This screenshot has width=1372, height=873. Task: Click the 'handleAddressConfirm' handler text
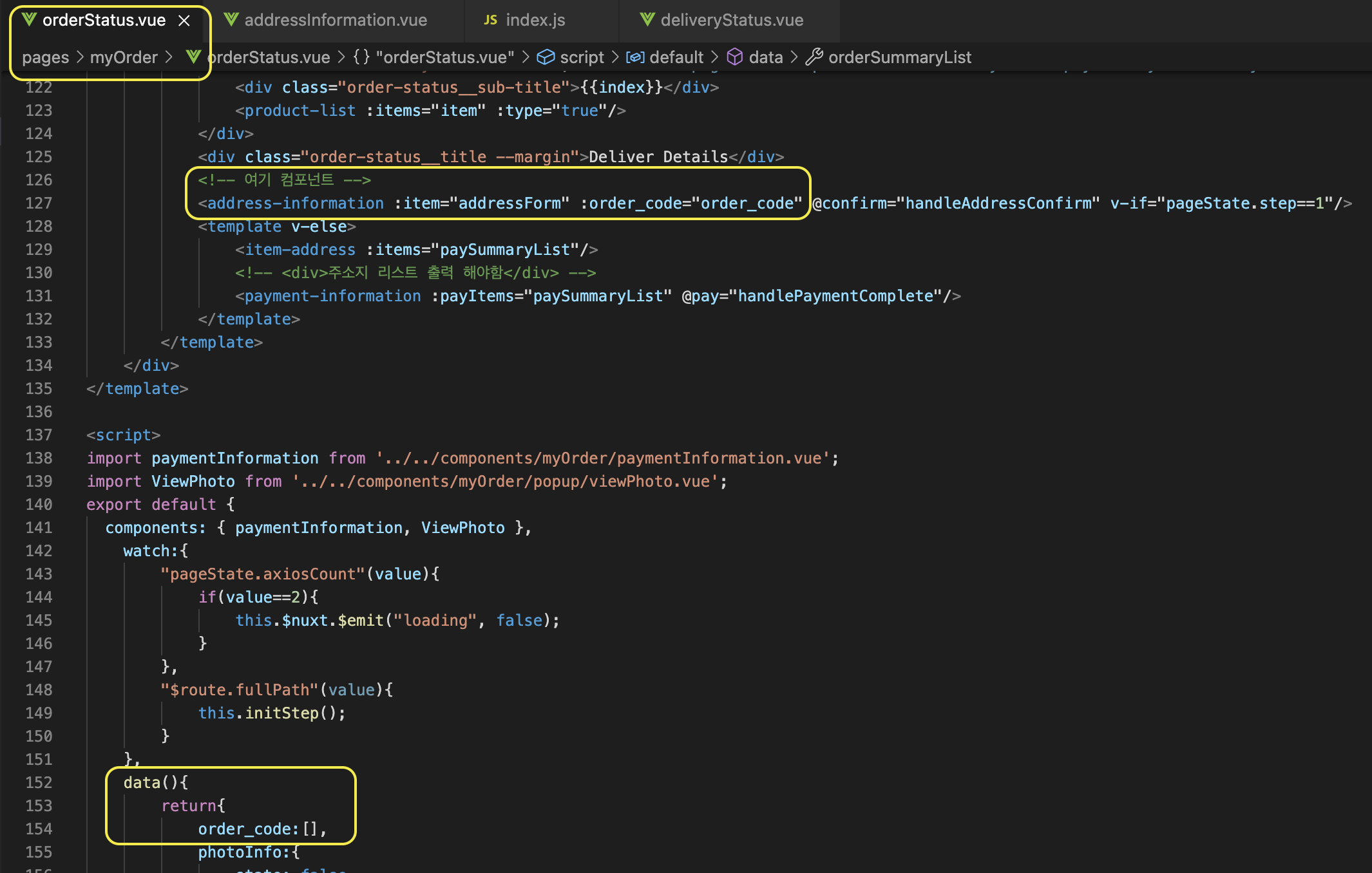click(998, 203)
